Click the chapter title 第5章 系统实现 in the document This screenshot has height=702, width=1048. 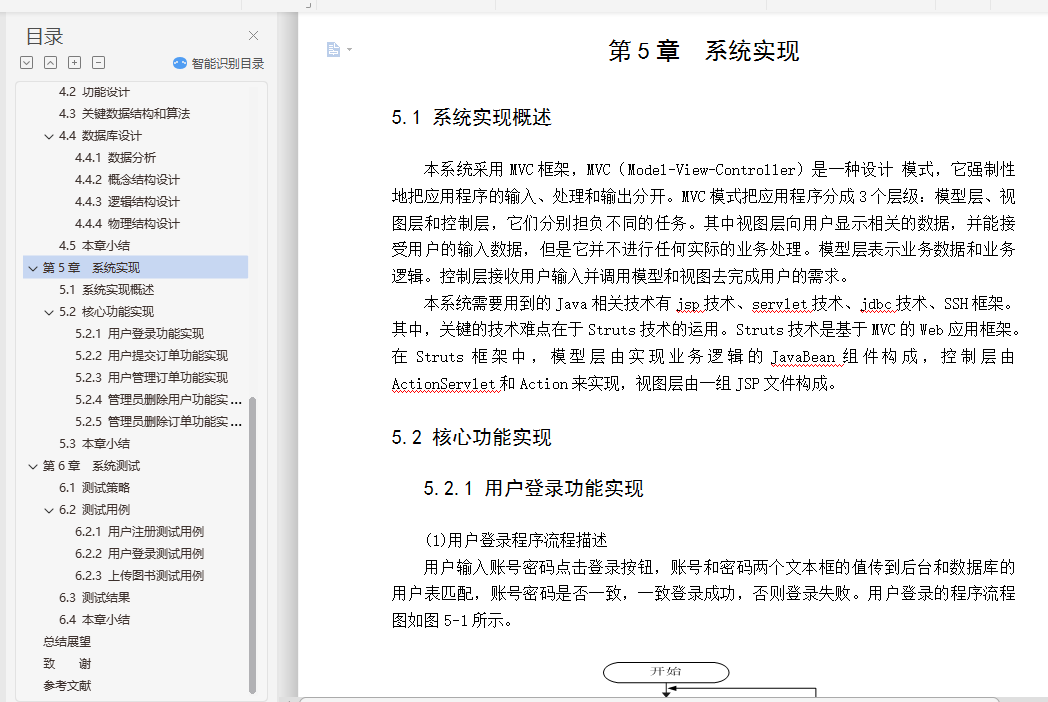pos(703,51)
